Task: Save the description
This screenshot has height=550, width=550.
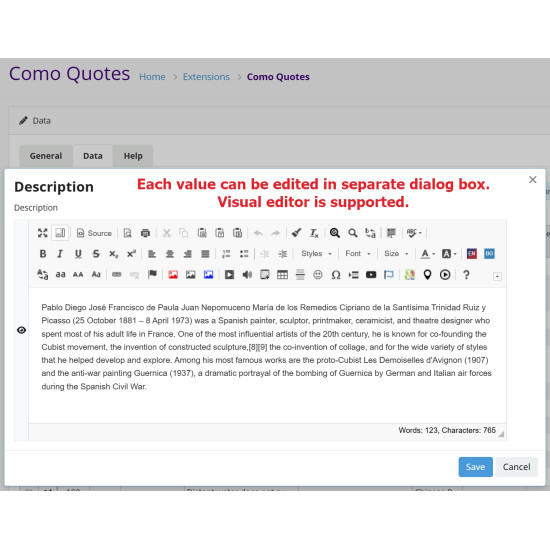Action: [475, 467]
